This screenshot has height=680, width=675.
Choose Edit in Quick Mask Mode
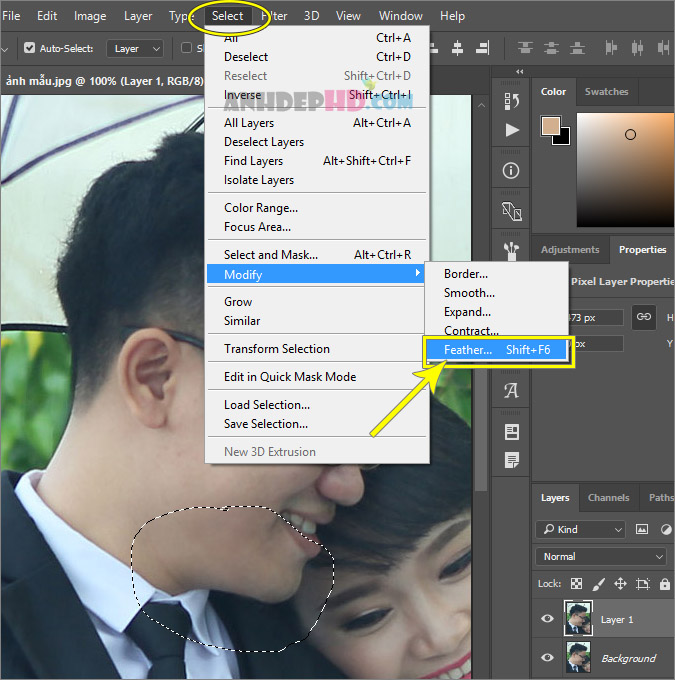[x=317, y=377]
